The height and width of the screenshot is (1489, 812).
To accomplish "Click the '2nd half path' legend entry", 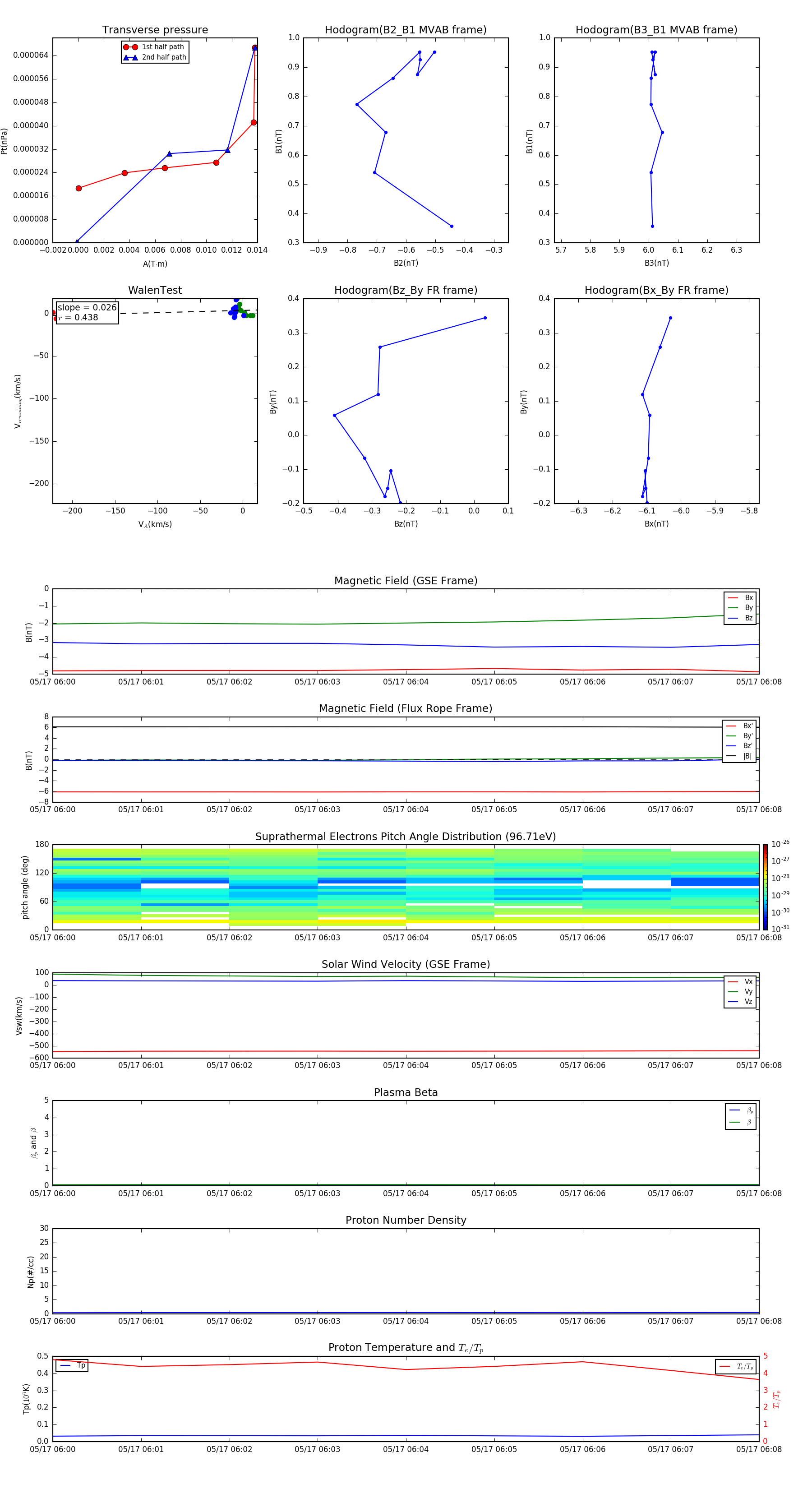I will (x=155, y=57).
